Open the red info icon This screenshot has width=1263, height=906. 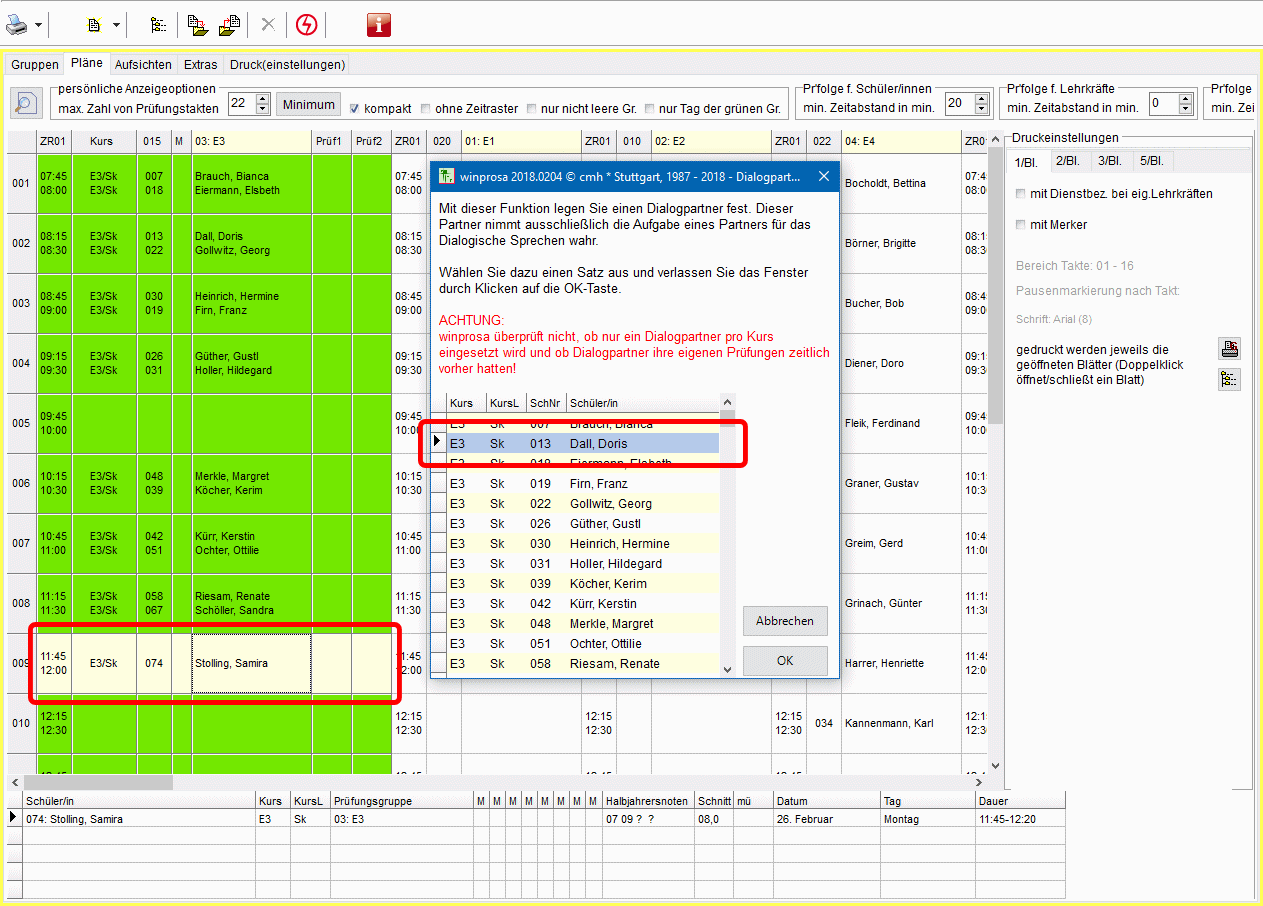click(x=378, y=25)
